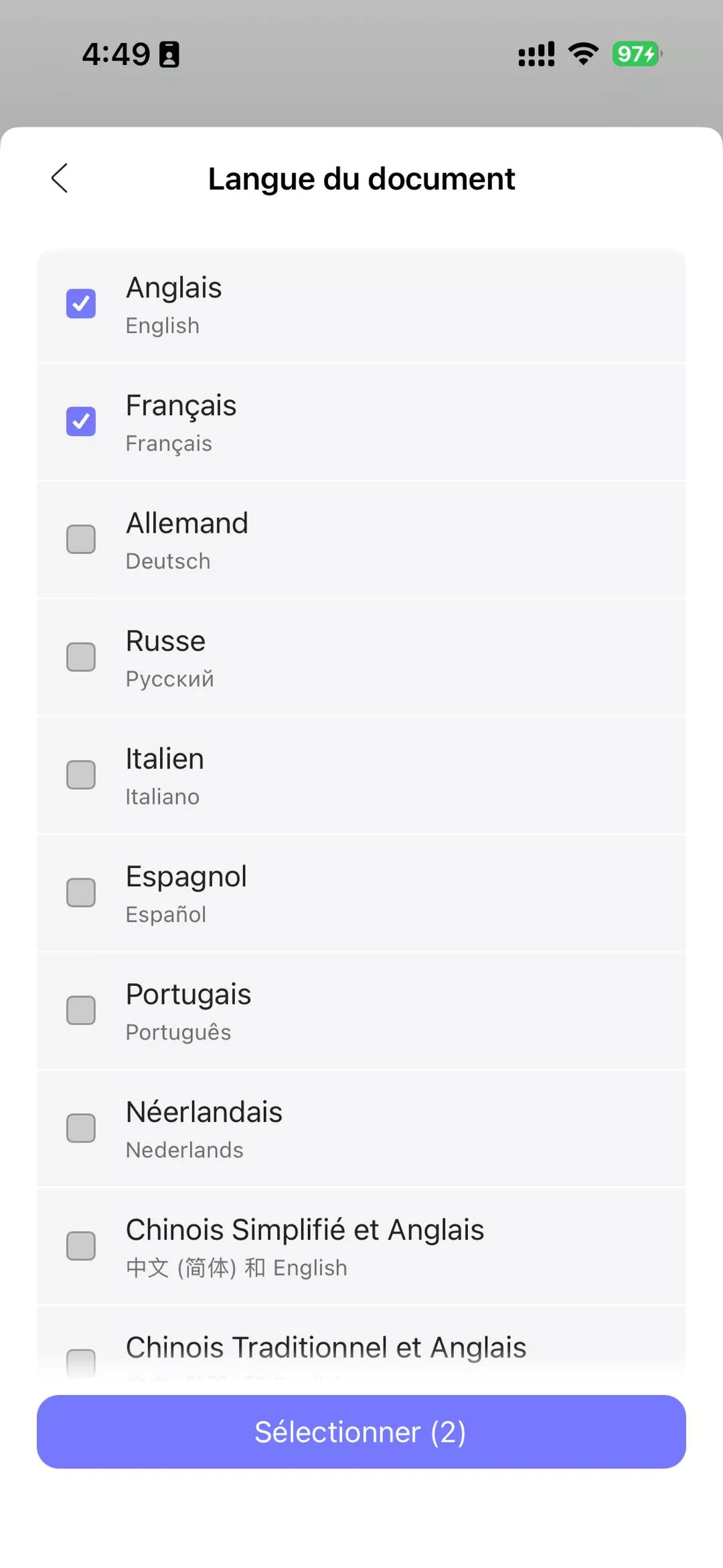Tick Chinois Simplifié et Anglais checkbox
Viewport: 723px width, 1568px height.
tap(81, 1246)
